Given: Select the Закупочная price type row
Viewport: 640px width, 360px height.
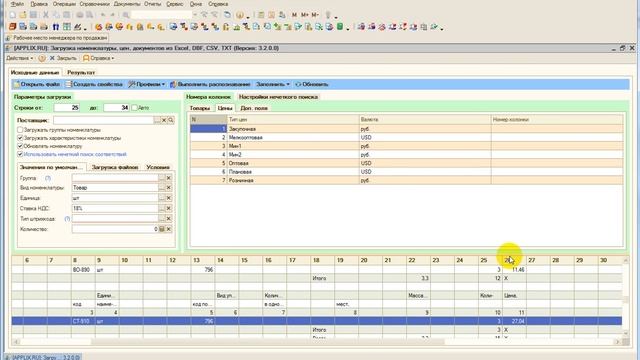Looking at the screenshot, I should (x=407, y=129).
